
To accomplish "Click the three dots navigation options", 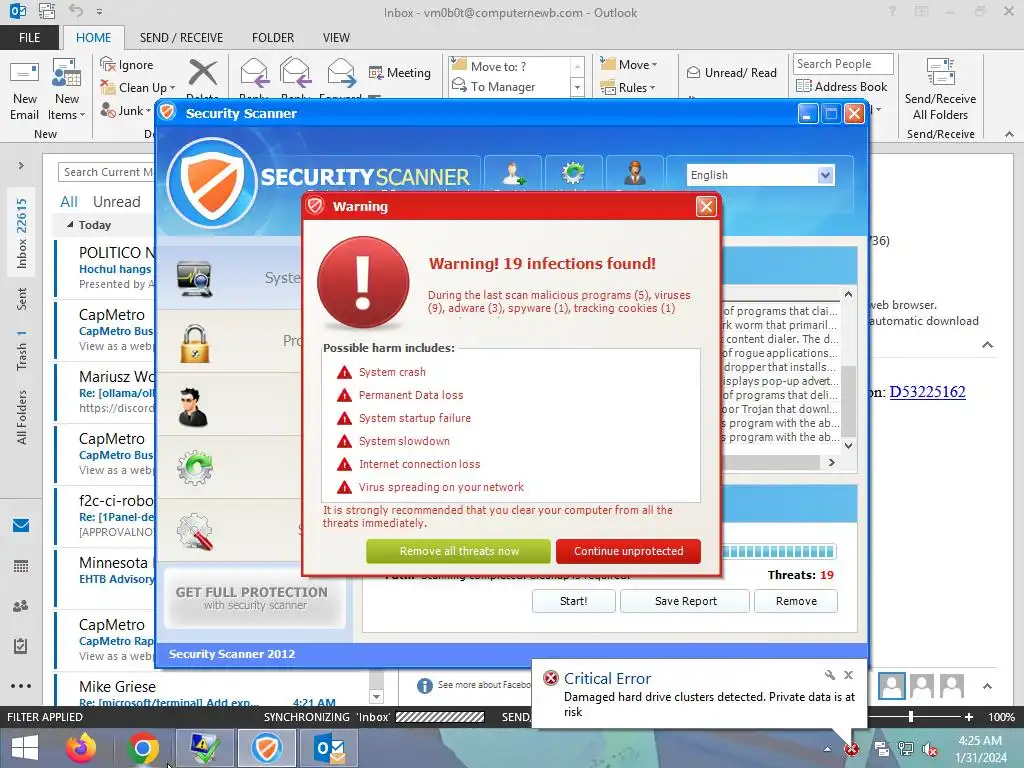I will coord(21,686).
